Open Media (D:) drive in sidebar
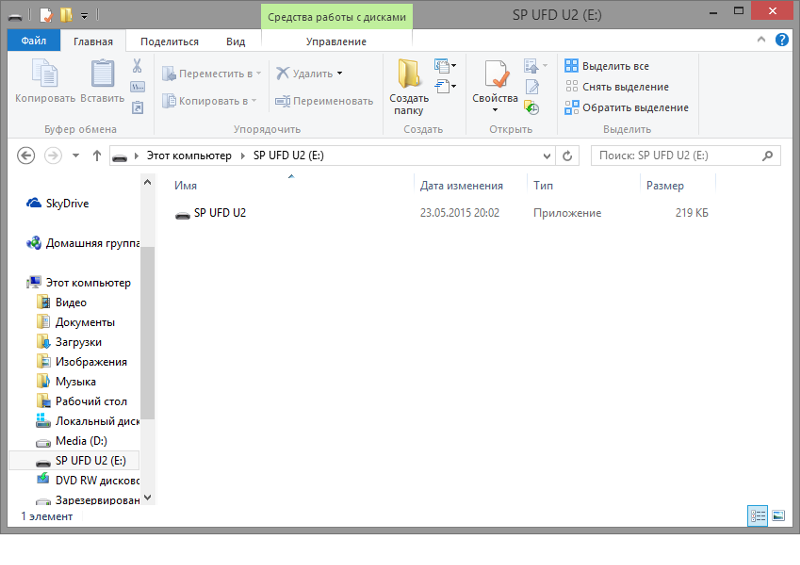The image size is (800, 565). (80, 441)
